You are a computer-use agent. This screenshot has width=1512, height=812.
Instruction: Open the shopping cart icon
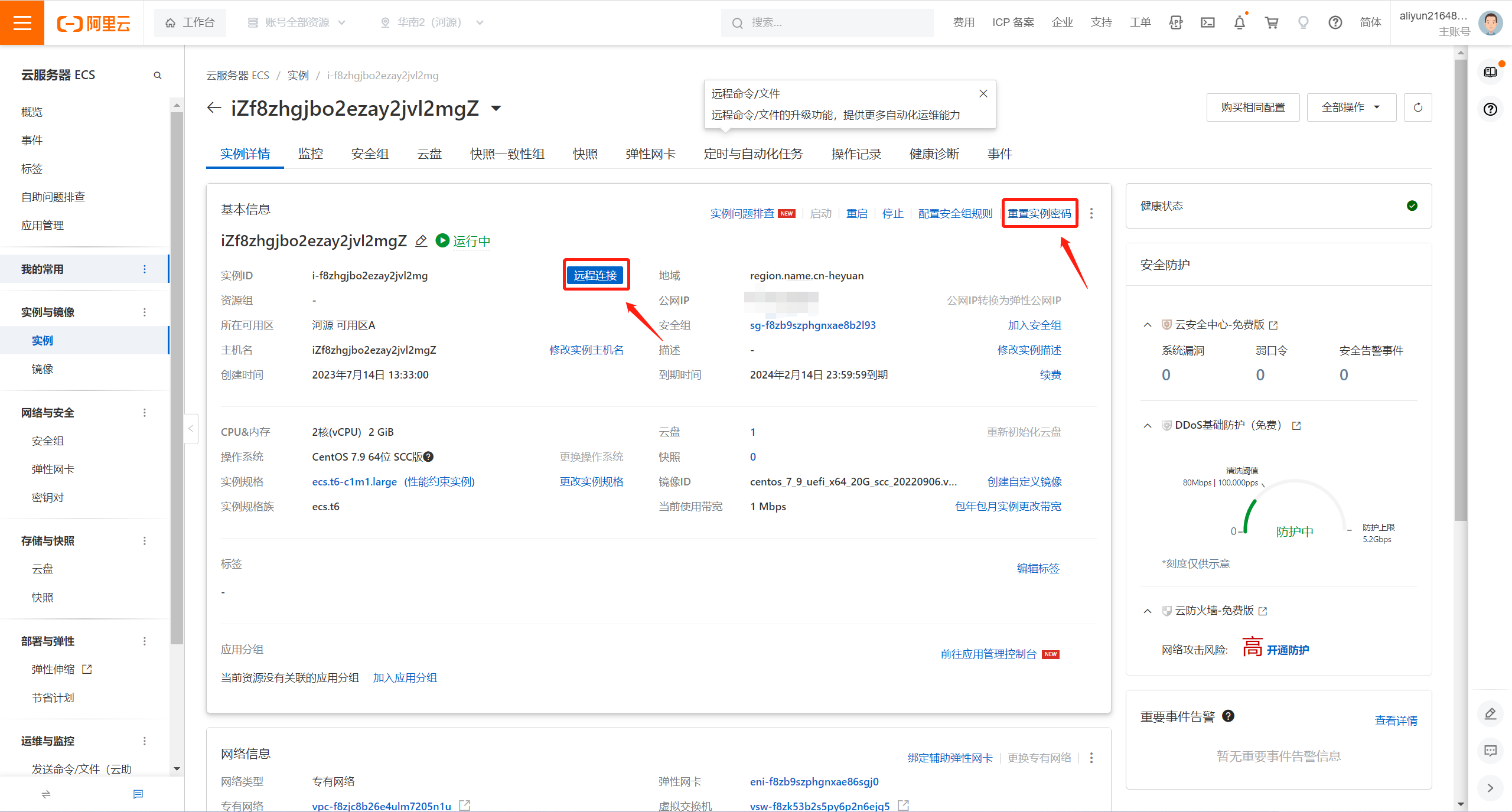click(1271, 22)
